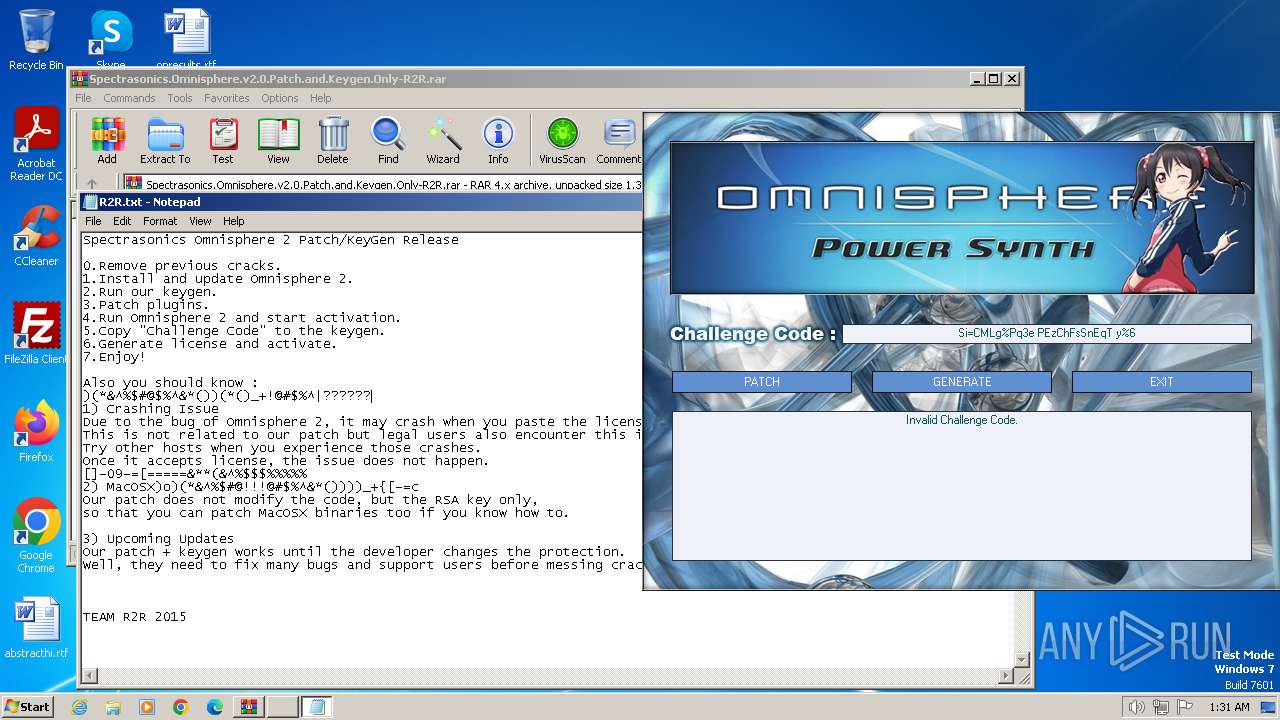Click the Start button
This screenshot has width=1280, height=720.
pos(27,707)
